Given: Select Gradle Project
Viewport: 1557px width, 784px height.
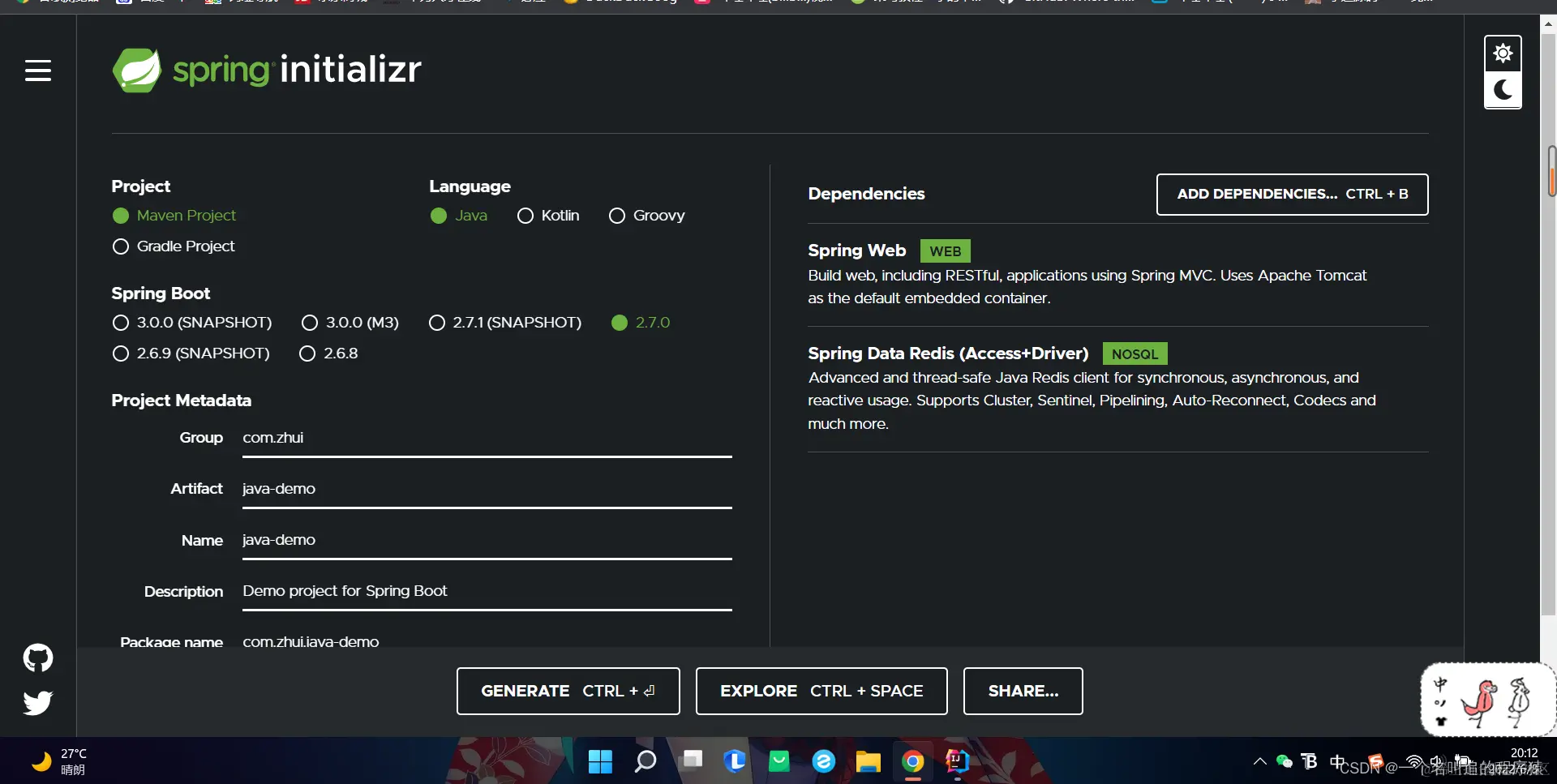Looking at the screenshot, I should click(174, 246).
